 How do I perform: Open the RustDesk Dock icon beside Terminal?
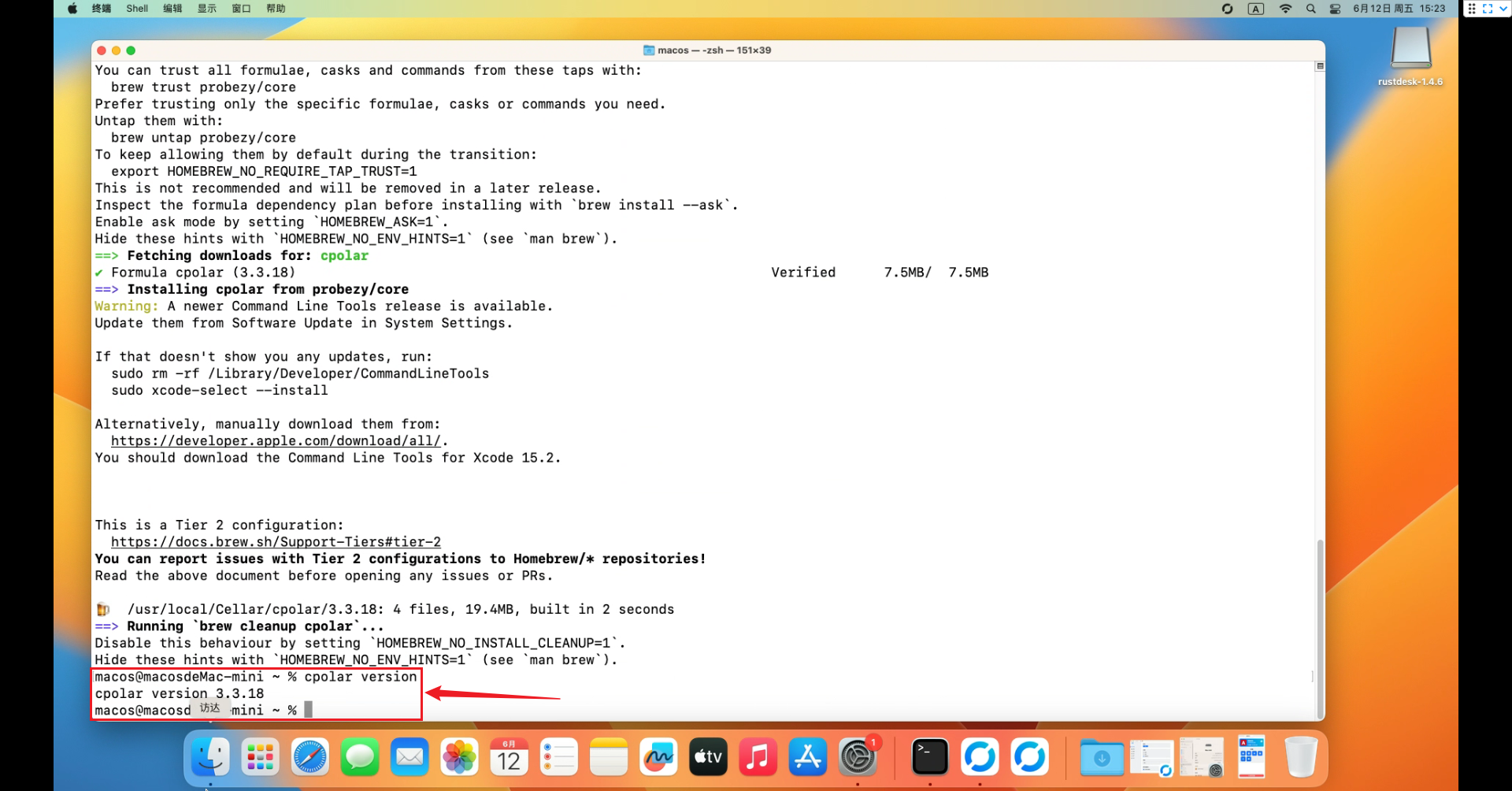980,757
